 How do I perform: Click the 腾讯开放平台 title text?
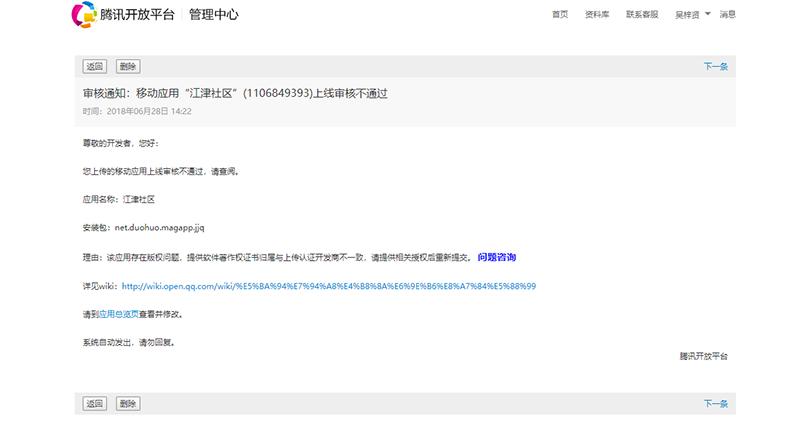click(x=137, y=15)
